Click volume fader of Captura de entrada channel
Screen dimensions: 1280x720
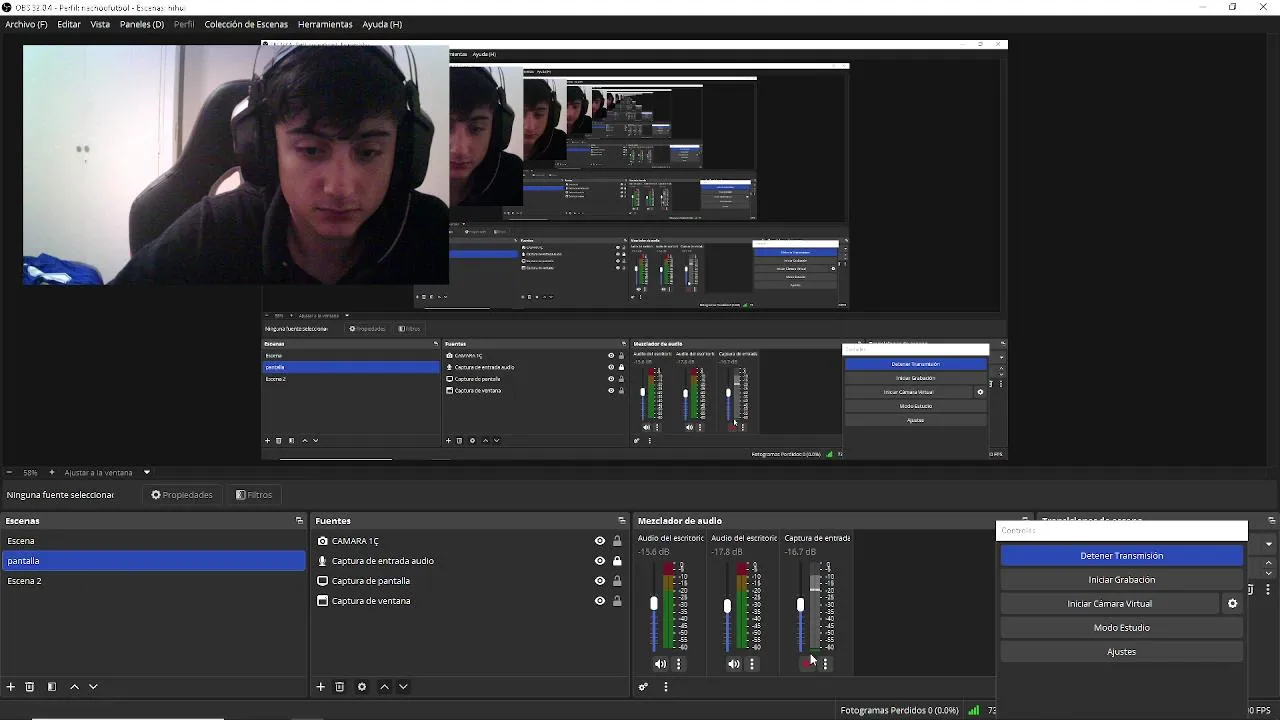click(x=800, y=605)
